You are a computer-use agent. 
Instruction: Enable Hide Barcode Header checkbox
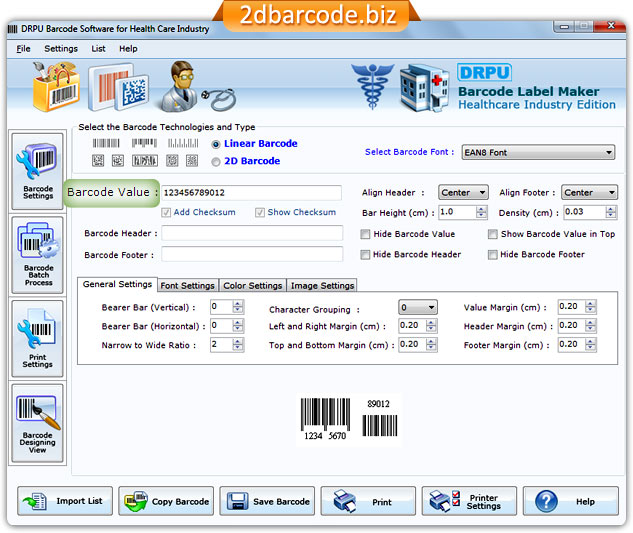click(365, 255)
